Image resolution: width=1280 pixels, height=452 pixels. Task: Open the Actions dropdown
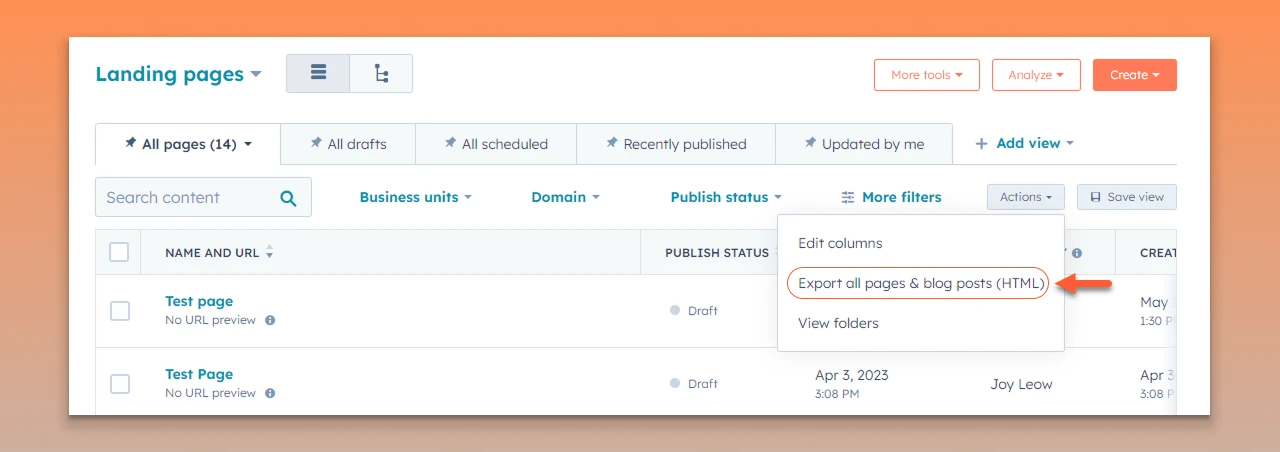[x=1026, y=197]
